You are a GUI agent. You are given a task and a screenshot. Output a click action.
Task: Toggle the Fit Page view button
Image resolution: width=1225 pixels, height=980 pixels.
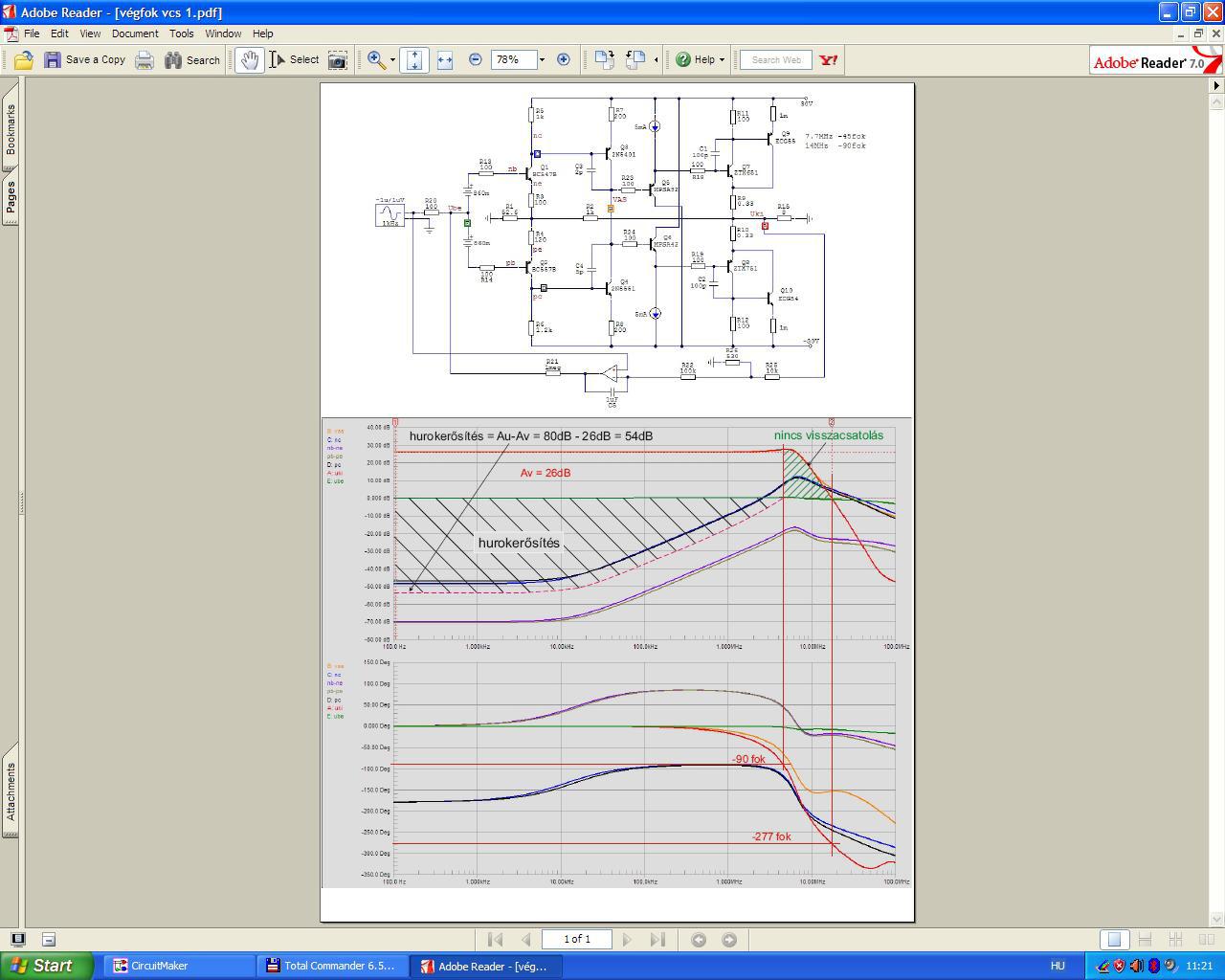(413, 60)
